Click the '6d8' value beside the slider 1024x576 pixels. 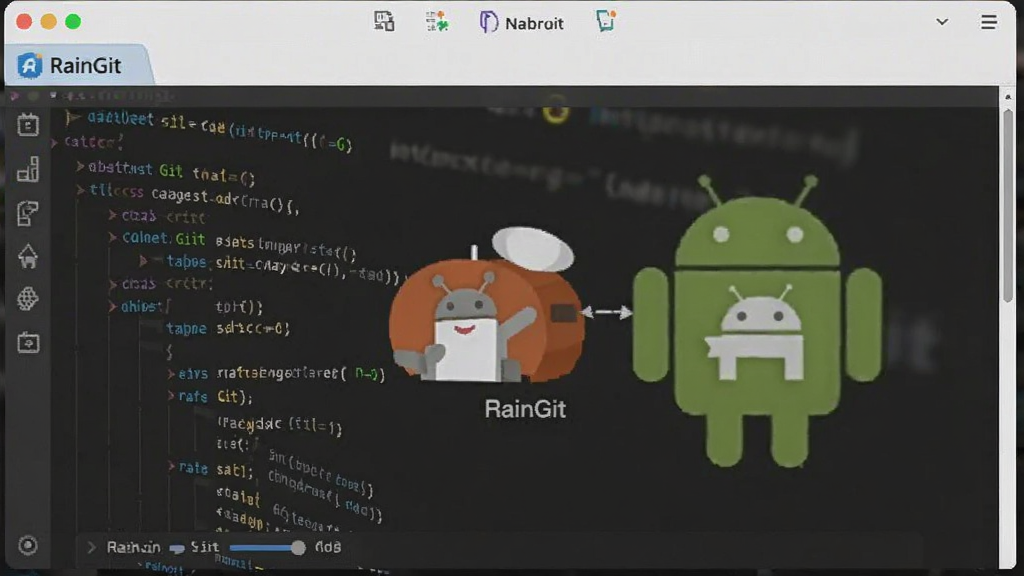click(328, 547)
